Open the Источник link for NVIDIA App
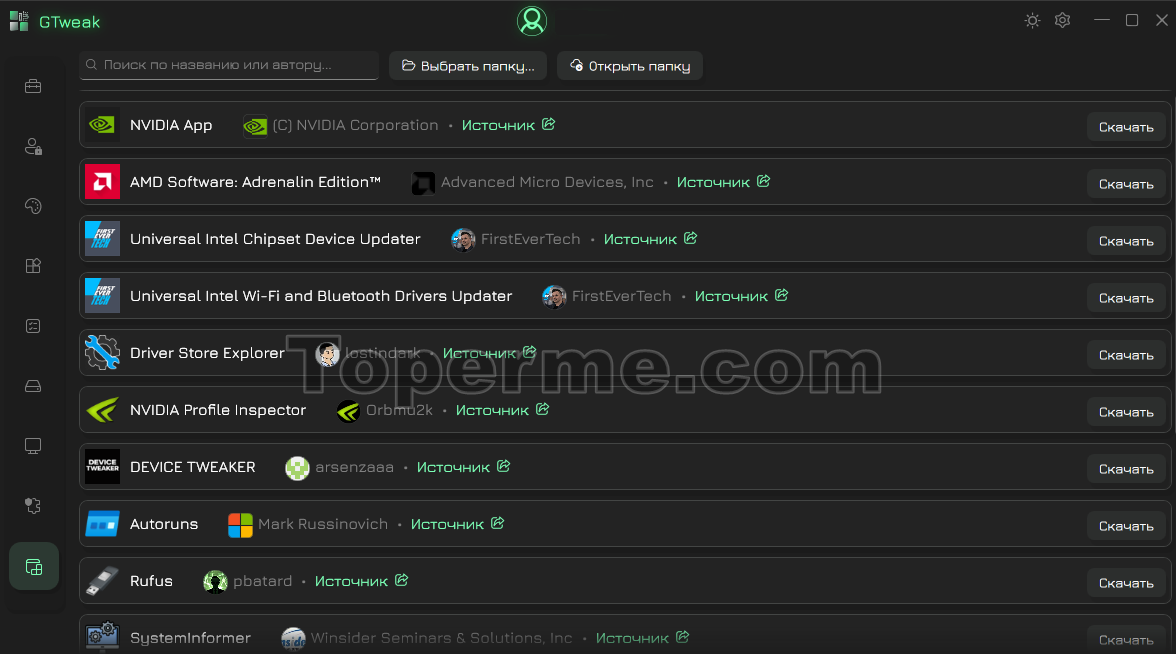Image resolution: width=1176 pixels, height=654 pixels. (508, 125)
